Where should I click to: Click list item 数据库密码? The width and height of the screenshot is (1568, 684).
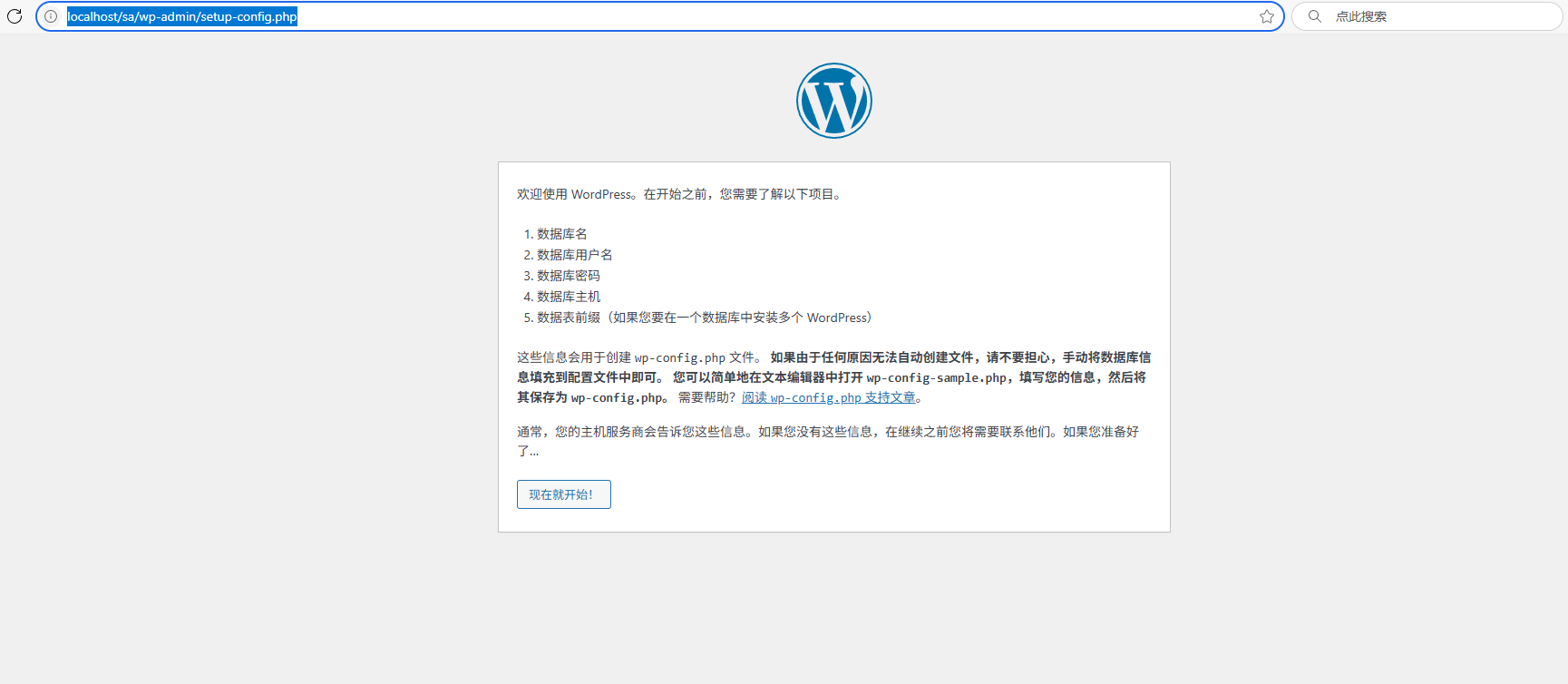[569, 276]
